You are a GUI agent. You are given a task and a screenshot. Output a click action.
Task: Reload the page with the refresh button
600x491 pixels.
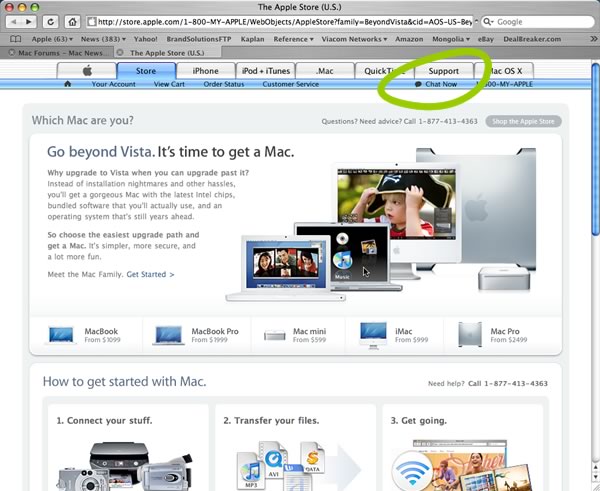point(50,22)
